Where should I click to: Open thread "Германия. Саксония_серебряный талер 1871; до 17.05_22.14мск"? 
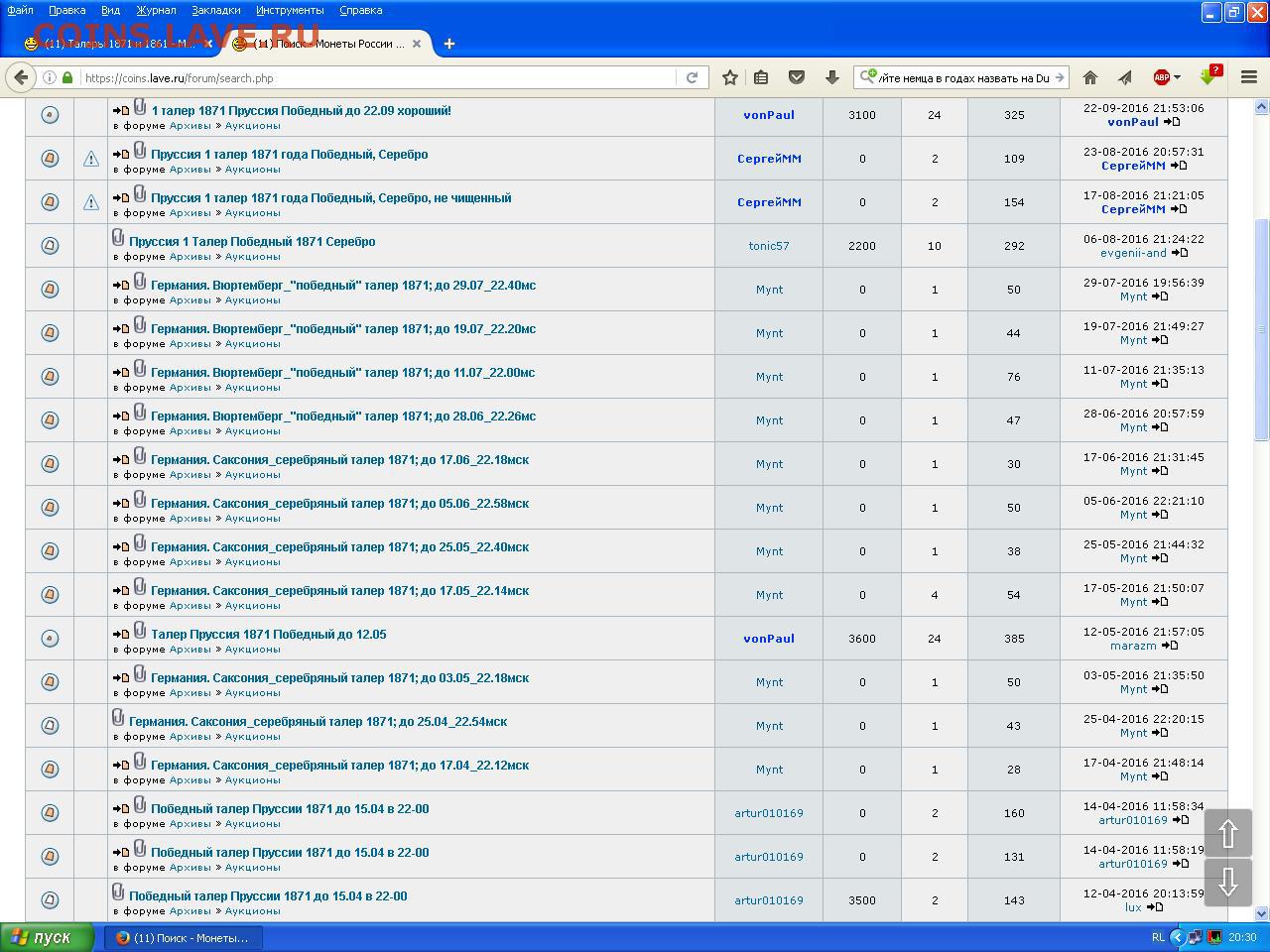pyautogui.click(x=339, y=590)
